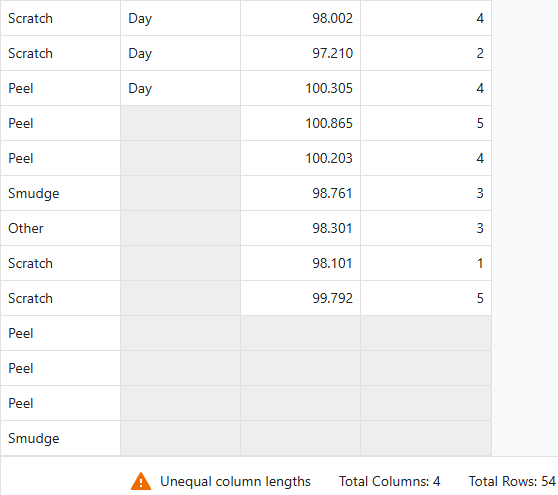Click the cell showing 100.203

pos(300,158)
